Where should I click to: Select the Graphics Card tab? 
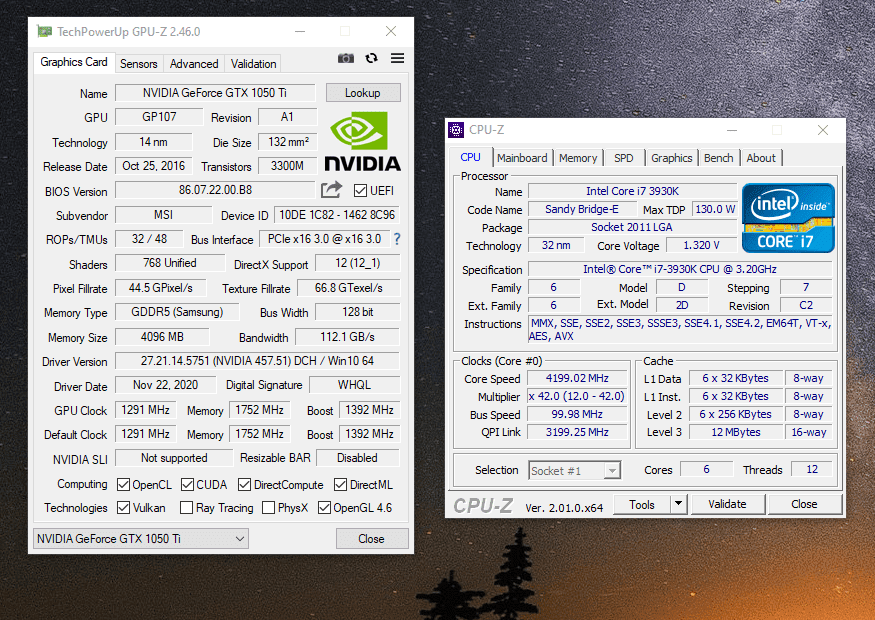pos(74,62)
